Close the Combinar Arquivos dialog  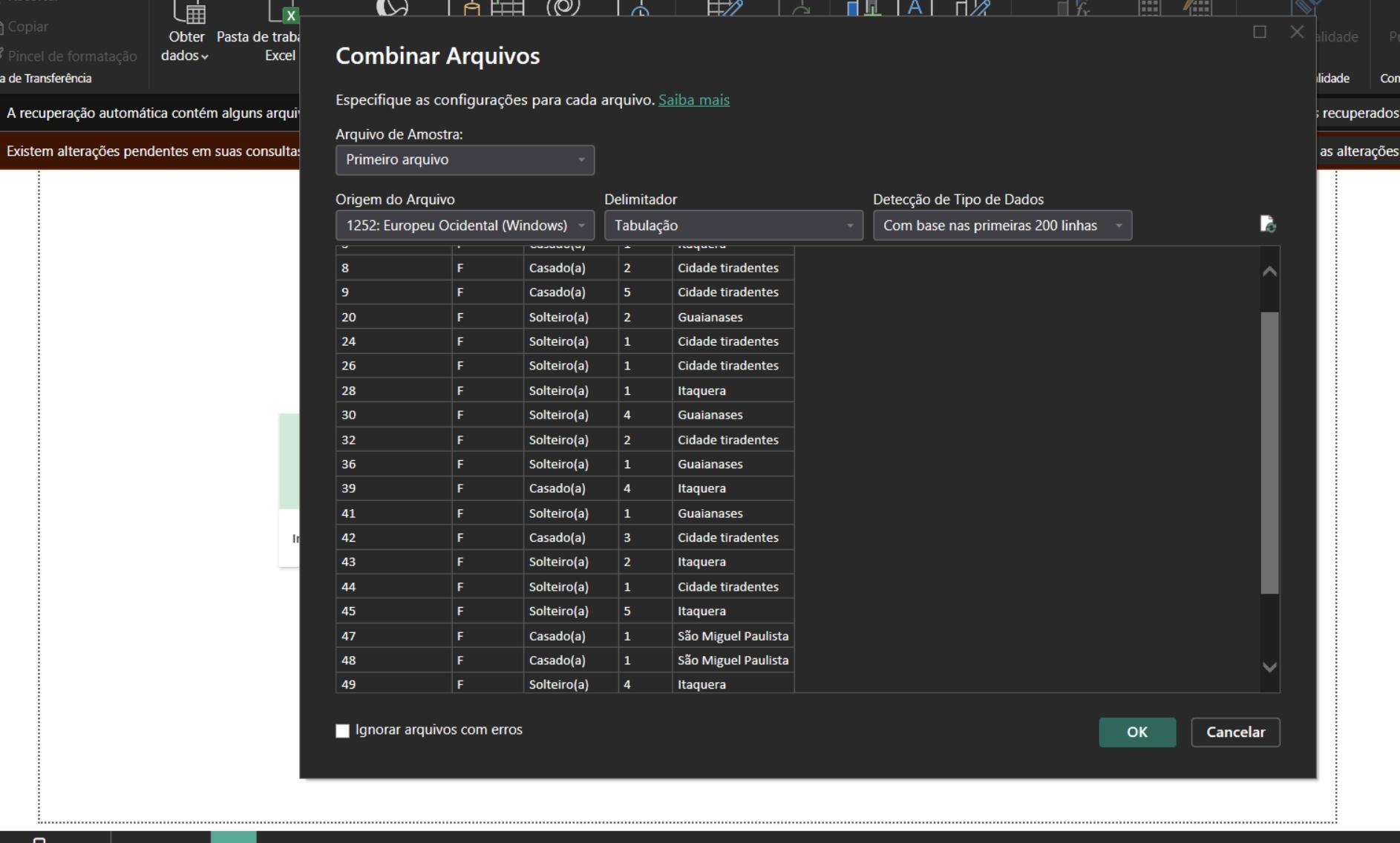1297,32
